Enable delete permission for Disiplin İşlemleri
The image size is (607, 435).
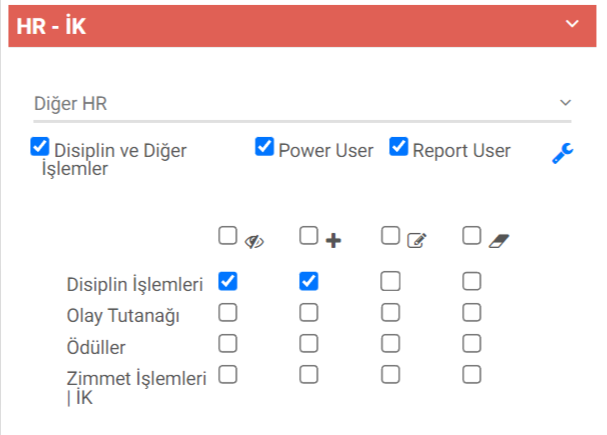pyautogui.click(x=472, y=282)
